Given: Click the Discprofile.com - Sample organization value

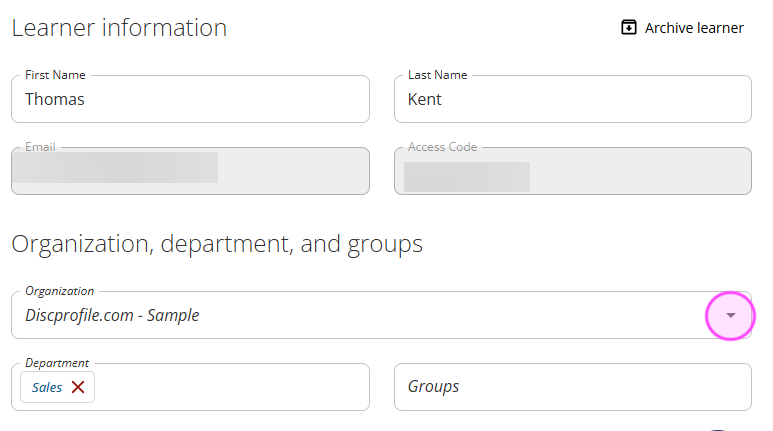Looking at the screenshot, I should point(112,315).
